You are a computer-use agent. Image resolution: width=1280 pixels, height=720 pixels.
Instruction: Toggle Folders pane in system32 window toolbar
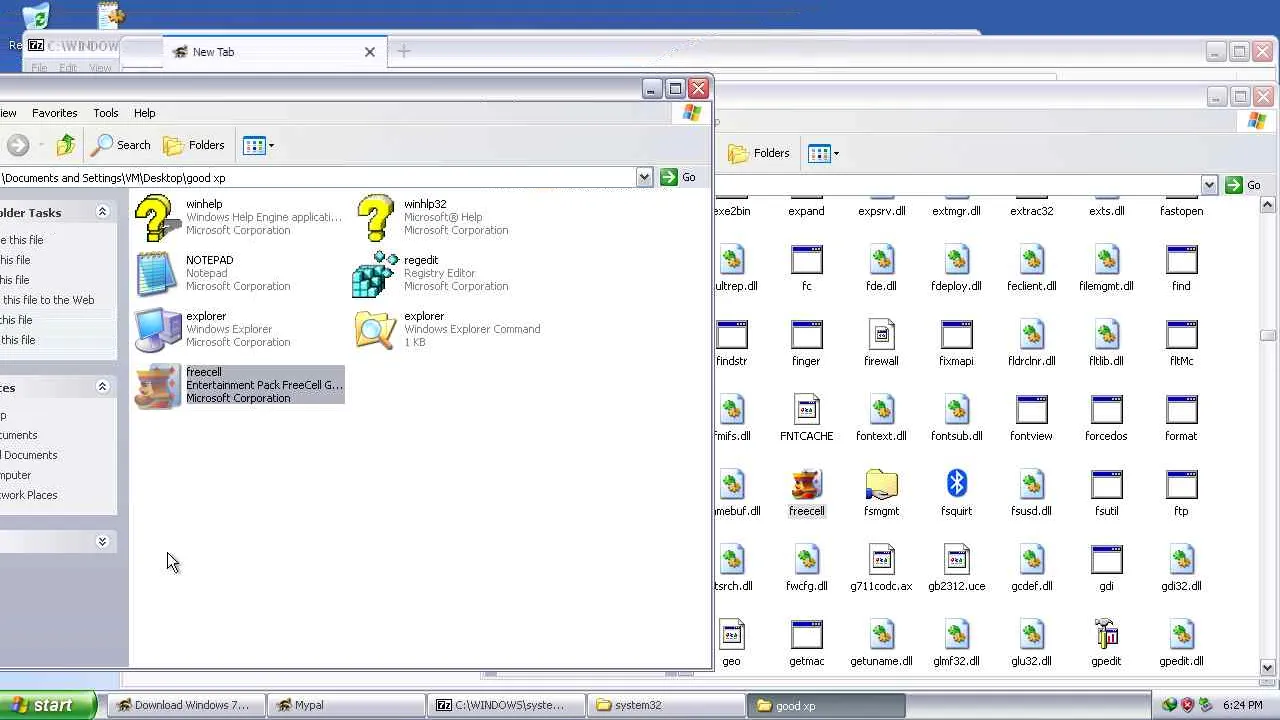pos(759,153)
